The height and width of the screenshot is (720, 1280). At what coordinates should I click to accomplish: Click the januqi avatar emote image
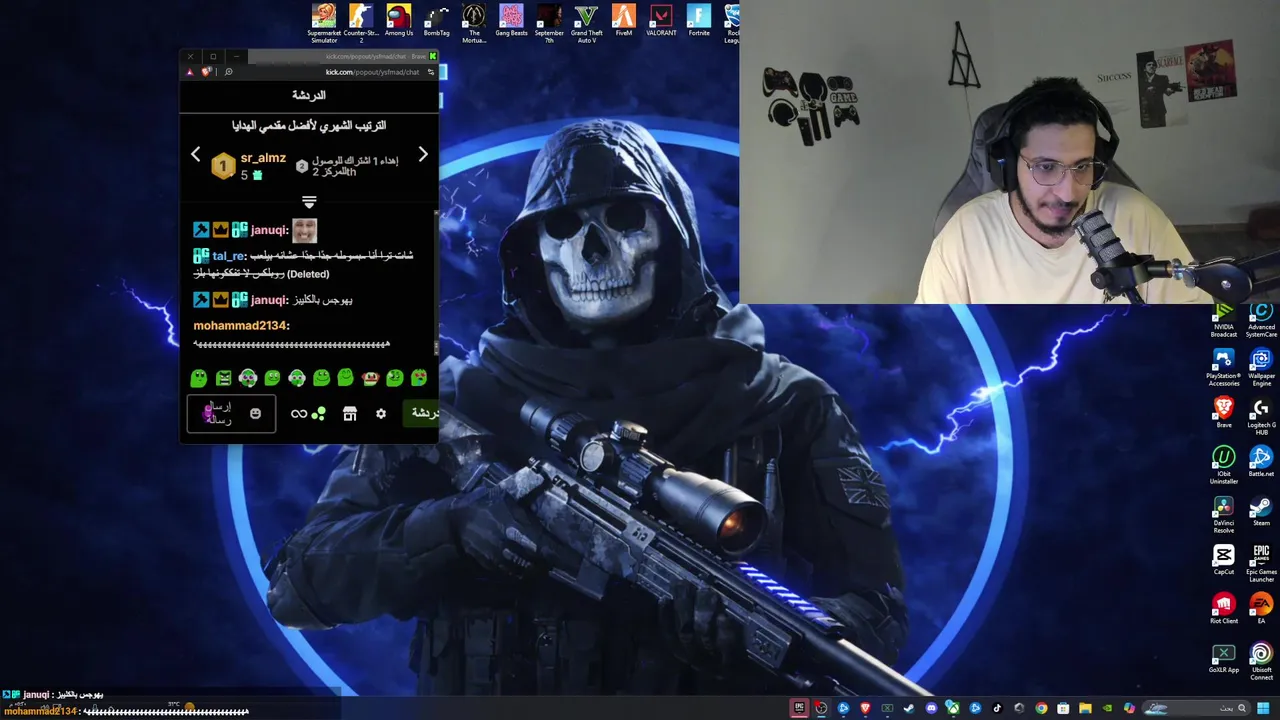[x=304, y=231]
